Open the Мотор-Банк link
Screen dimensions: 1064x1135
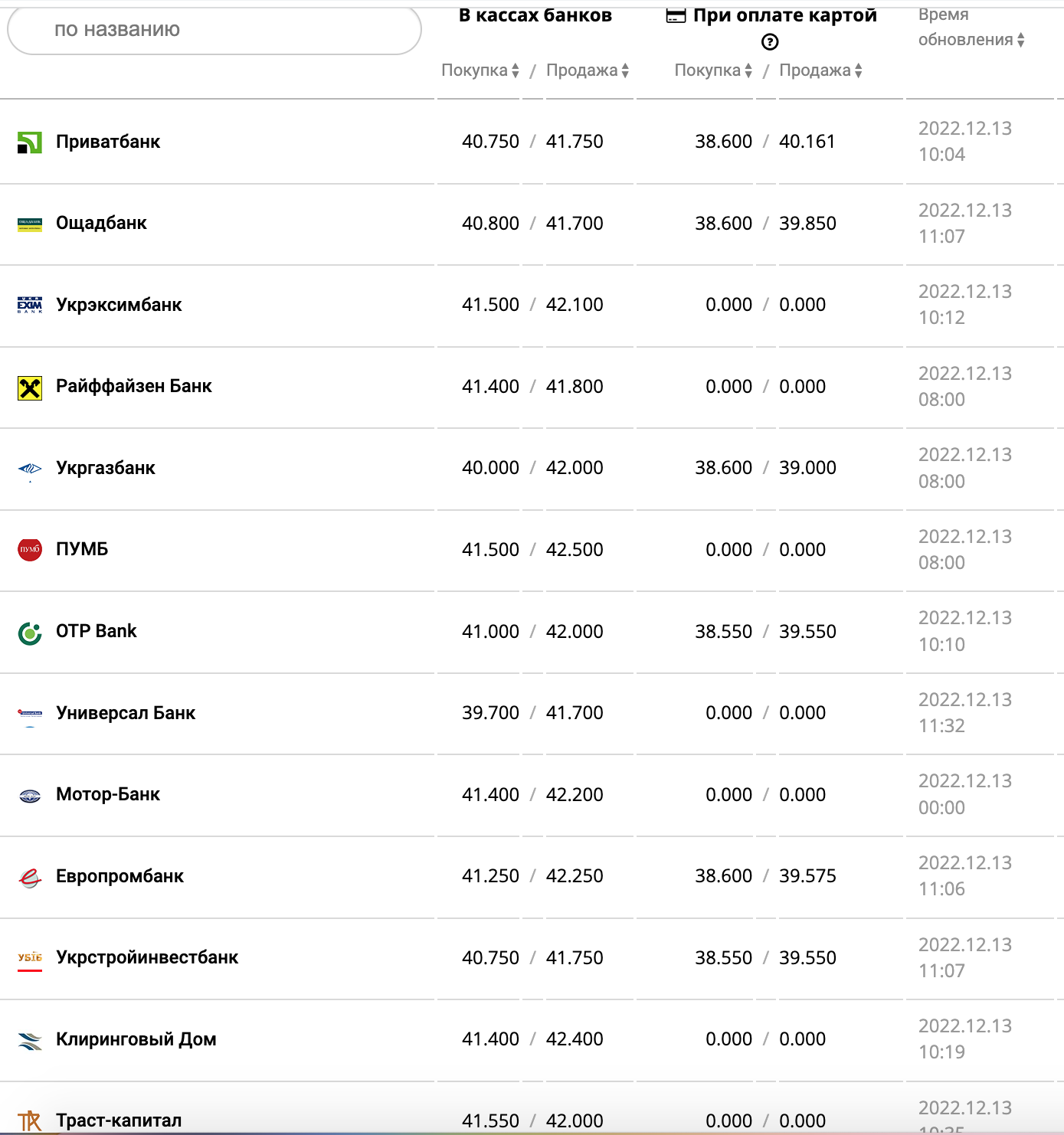108,794
